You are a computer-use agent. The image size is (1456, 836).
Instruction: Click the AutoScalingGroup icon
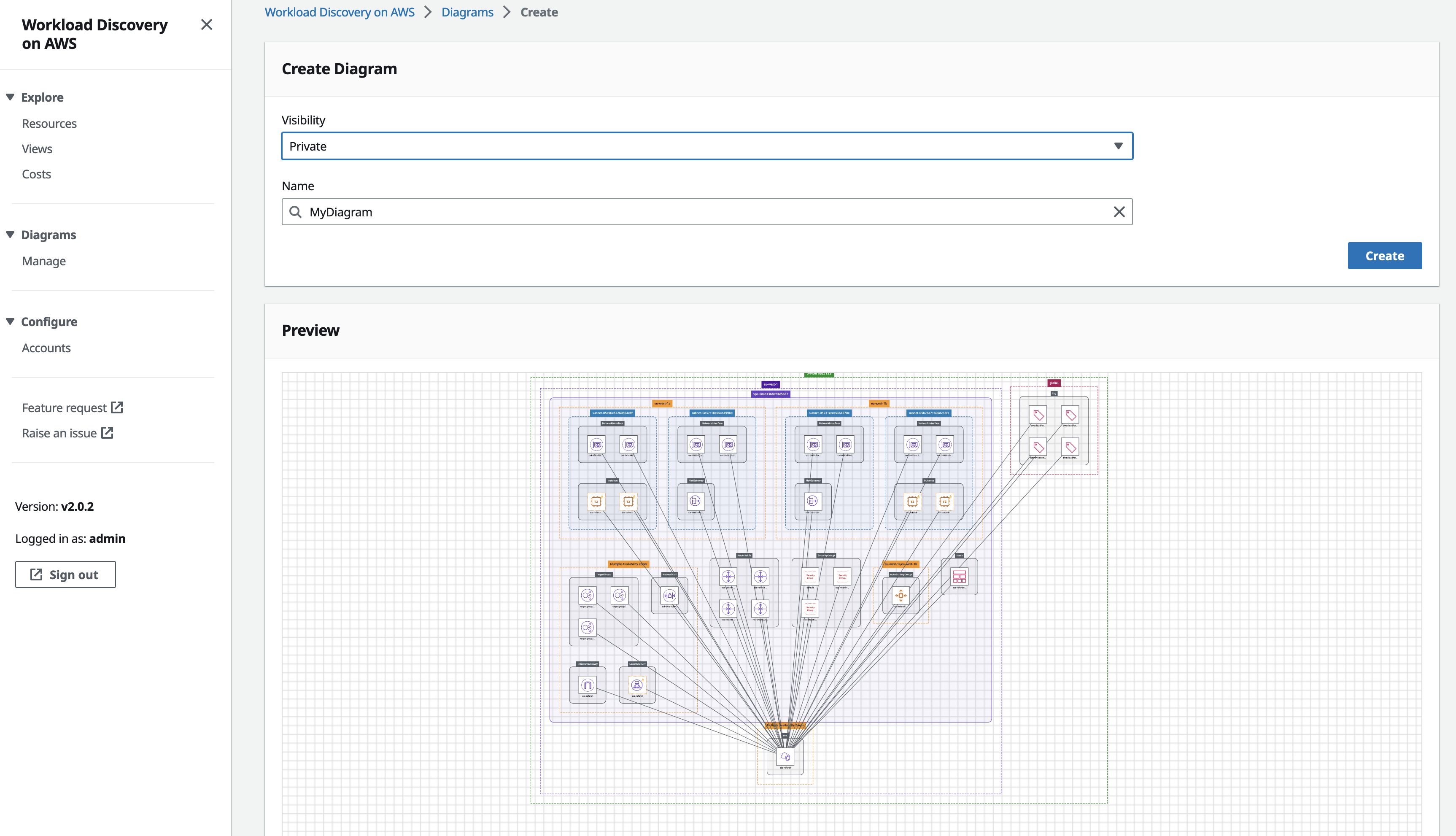coord(901,595)
